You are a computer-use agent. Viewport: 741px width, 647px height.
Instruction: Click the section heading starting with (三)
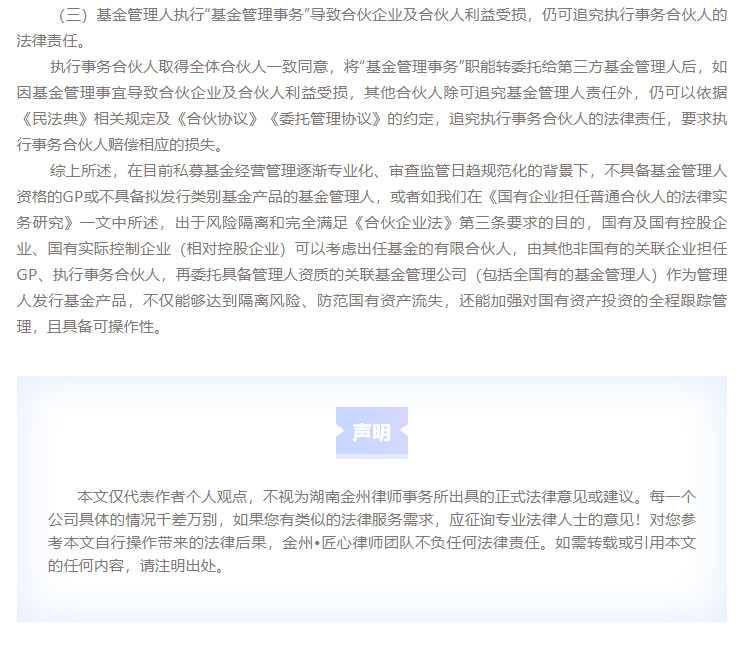[x=370, y=16]
